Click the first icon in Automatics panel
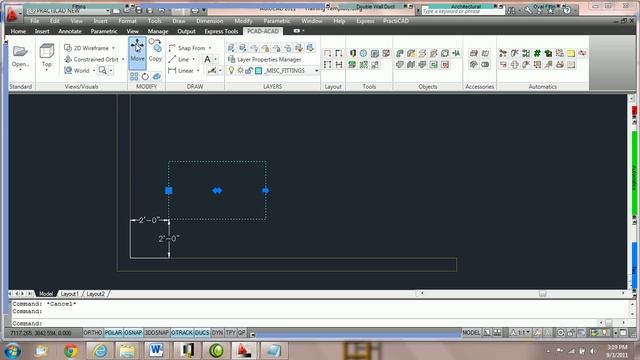 pos(503,53)
